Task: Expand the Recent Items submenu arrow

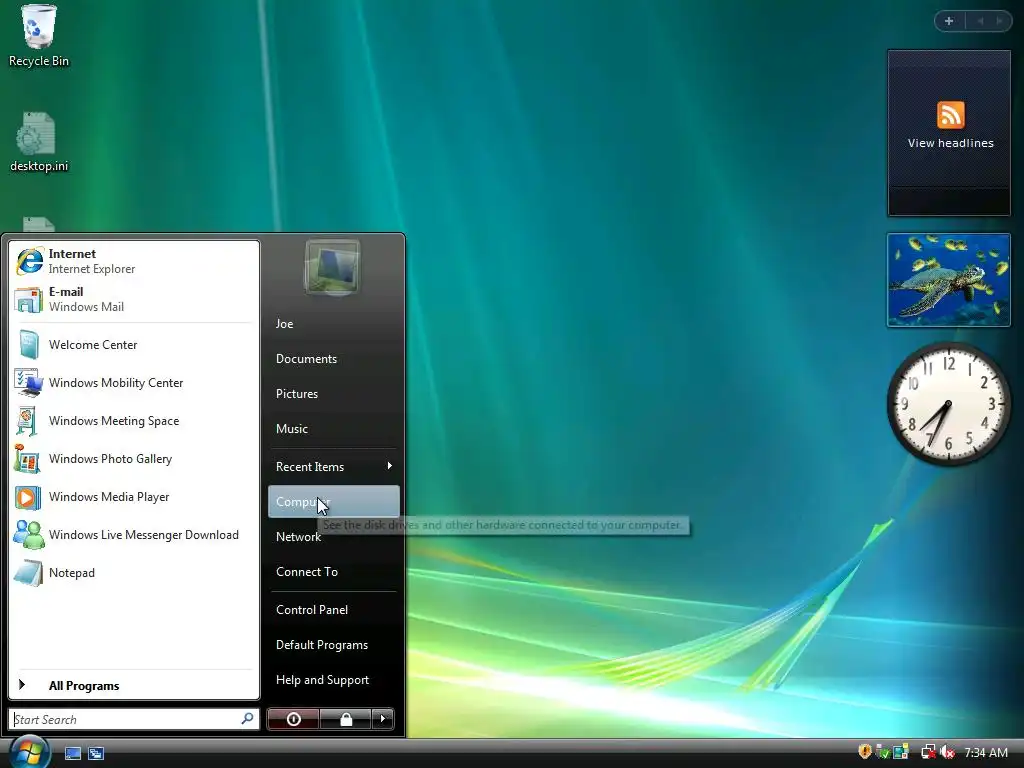Action: click(389, 466)
